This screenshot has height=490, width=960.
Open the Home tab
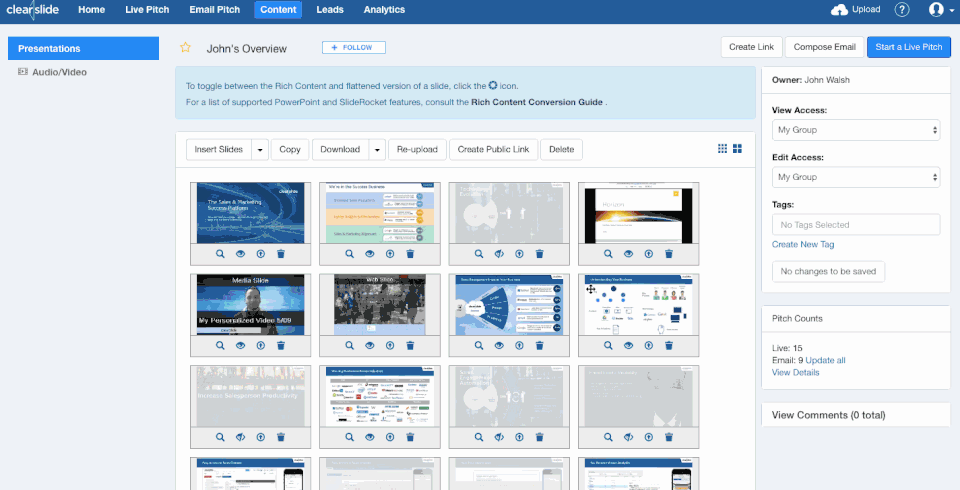pos(92,10)
